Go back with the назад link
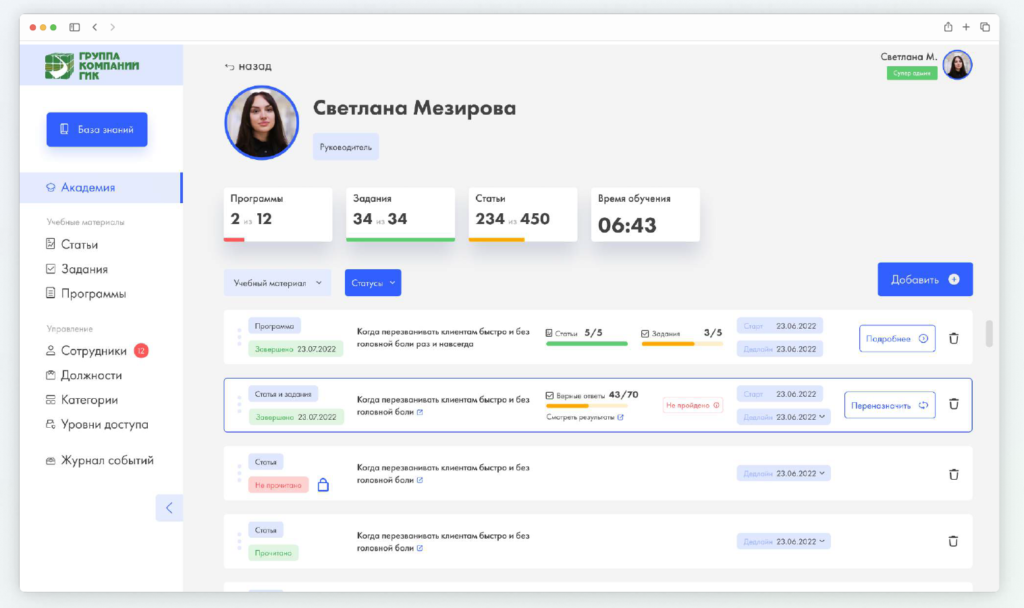This screenshot has height=608, width=1024. pos(248,66)
